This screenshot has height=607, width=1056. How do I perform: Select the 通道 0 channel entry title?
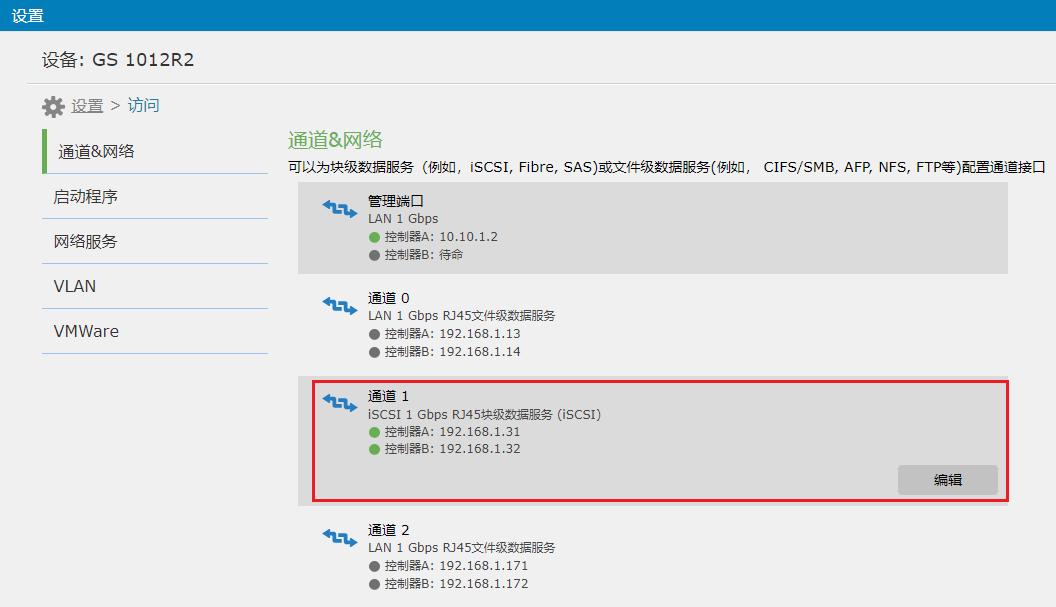[x=388, y=298]
